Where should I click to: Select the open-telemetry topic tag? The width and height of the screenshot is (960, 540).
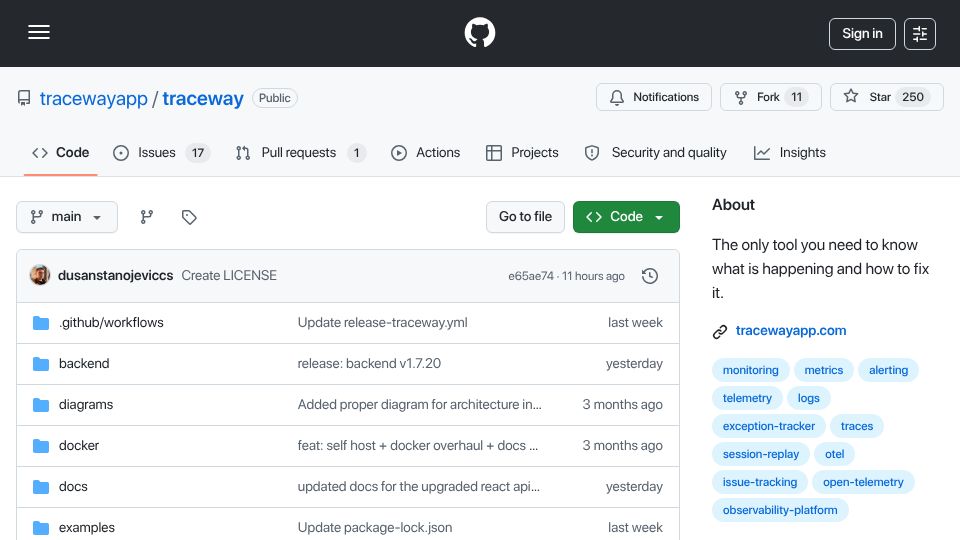pos(863,482)
